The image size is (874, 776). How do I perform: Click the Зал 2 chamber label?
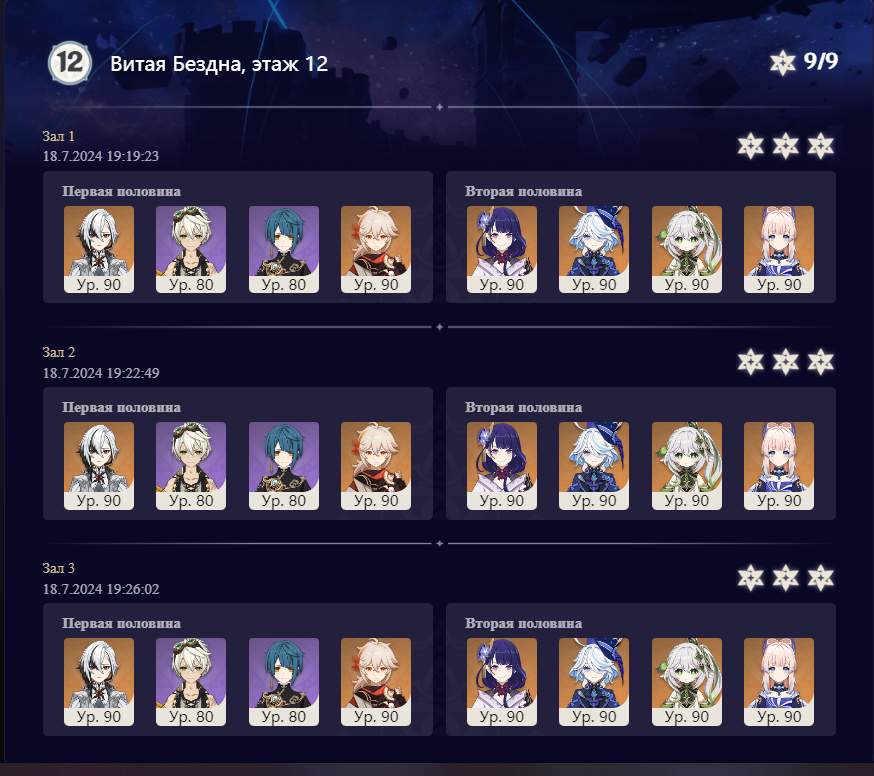[59, 352]
